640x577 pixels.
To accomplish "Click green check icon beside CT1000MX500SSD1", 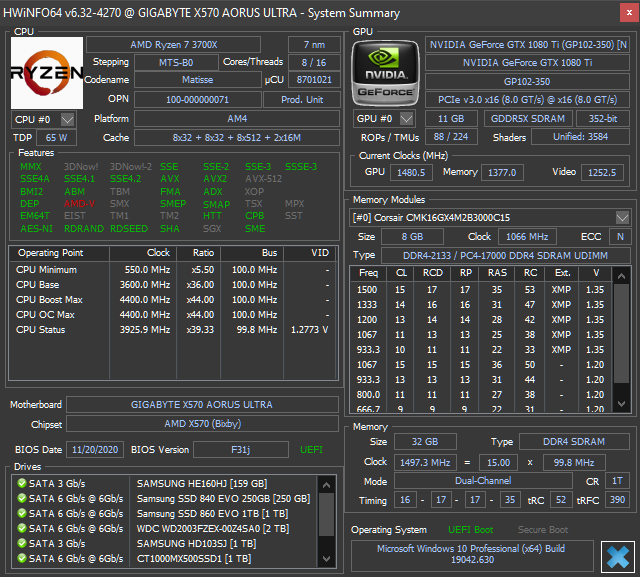I will 22,558.
